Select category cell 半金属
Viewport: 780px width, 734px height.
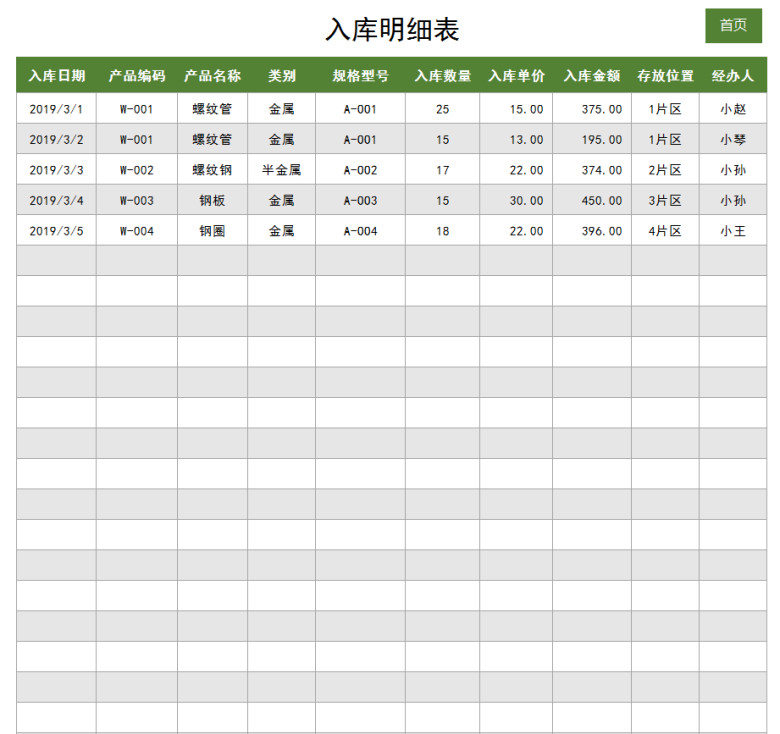click(282, 170)
